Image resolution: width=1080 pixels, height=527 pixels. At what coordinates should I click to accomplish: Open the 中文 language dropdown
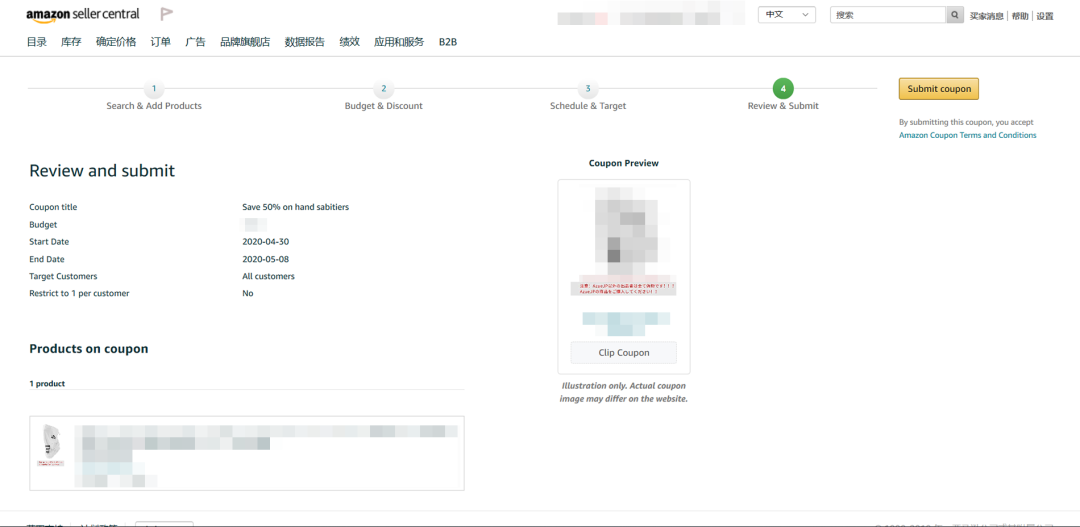[787, 15]
